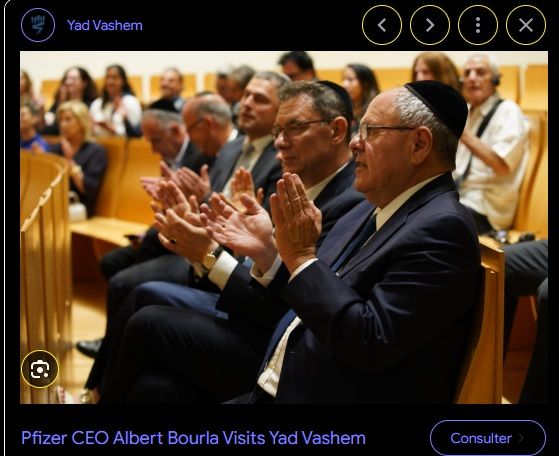Visit the page via the Consulter link
Viewport: 559px width, 456px height.
pyautogui.click(x=488, y=438)
